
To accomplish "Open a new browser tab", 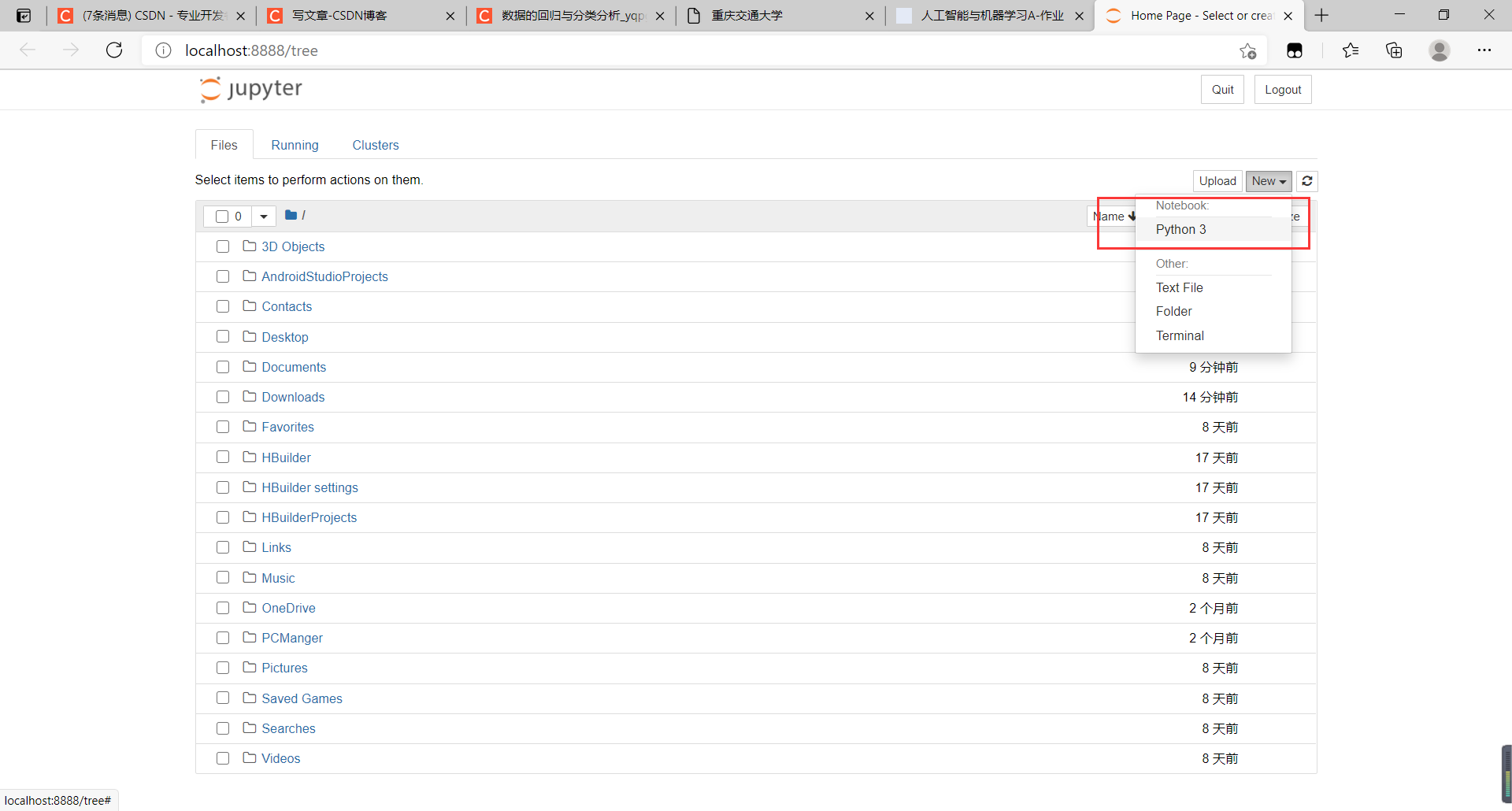I will [x=1321, y=16].
